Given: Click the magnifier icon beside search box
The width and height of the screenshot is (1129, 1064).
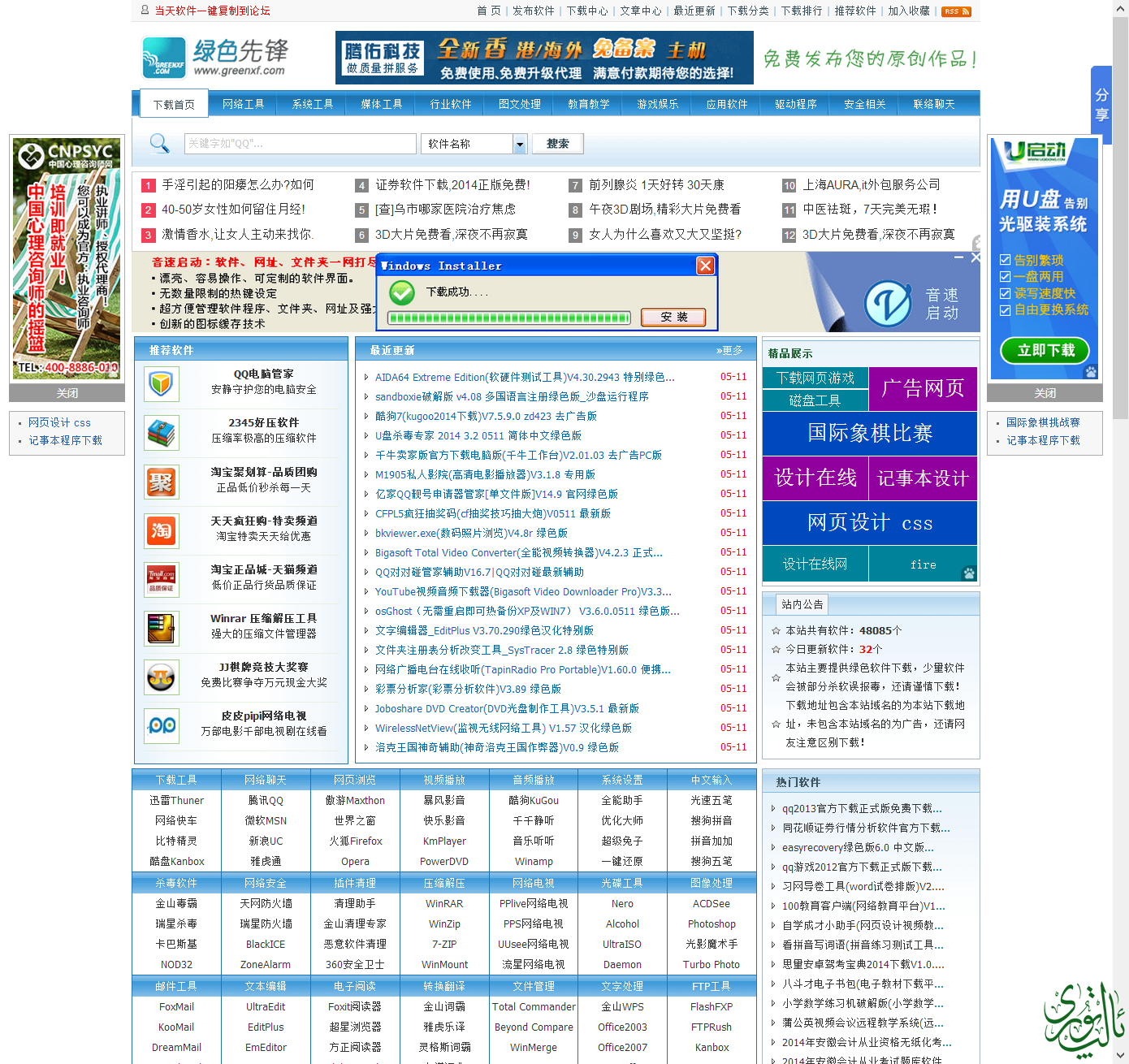Looking at the screenshot, I should point(160,144).
